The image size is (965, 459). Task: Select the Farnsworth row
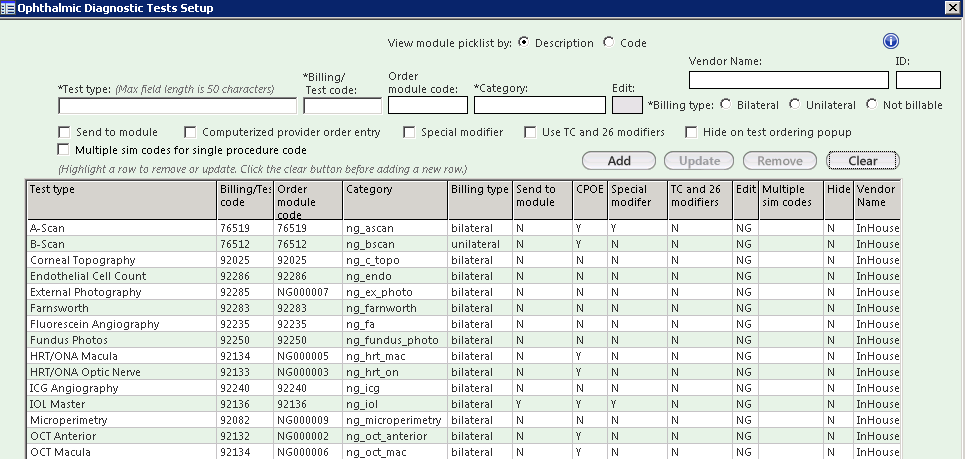coord(463,308)
